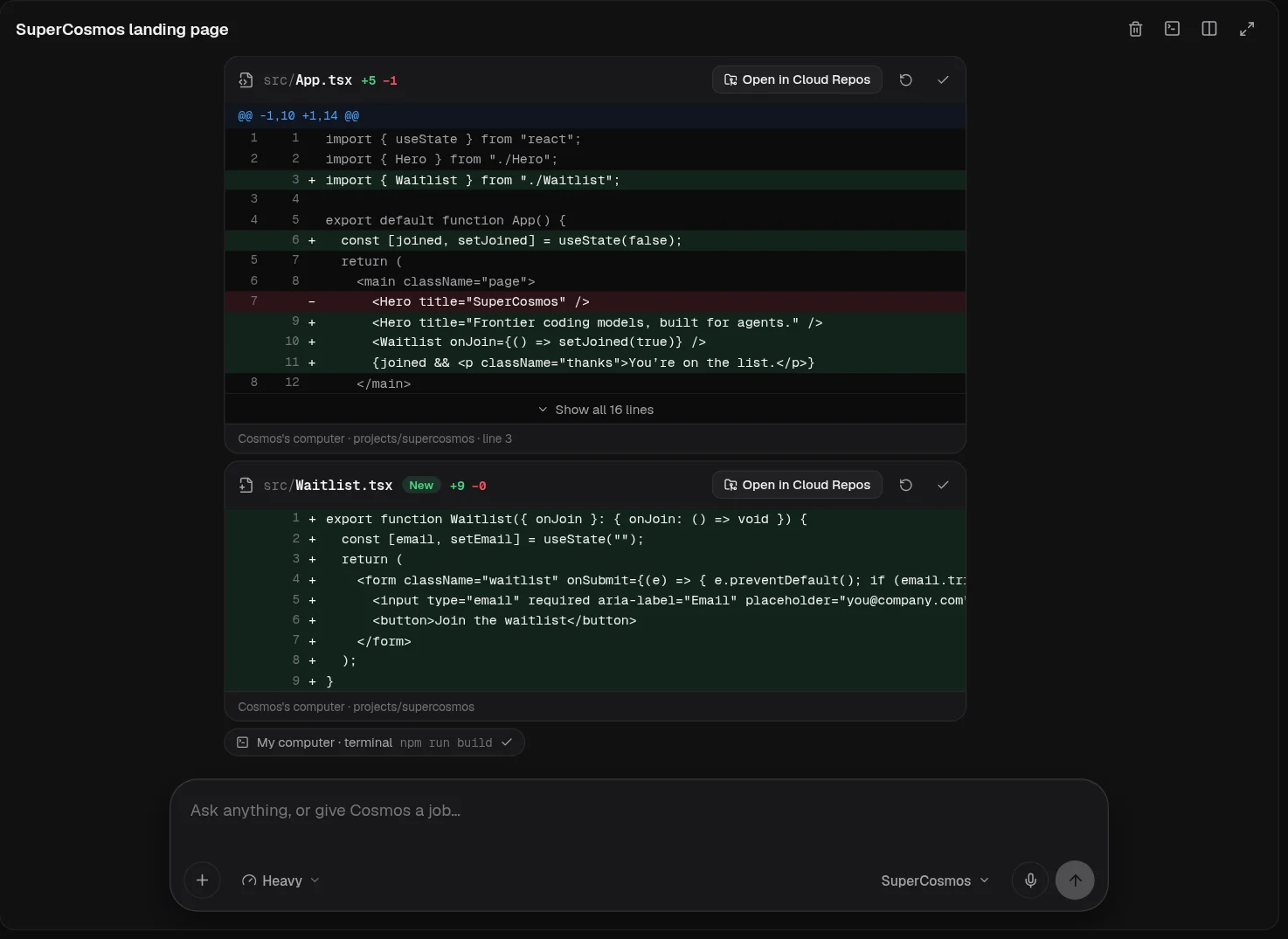Expand conversation to full screen
Screen dimensions: 1288x939
tap(1247, 29)
